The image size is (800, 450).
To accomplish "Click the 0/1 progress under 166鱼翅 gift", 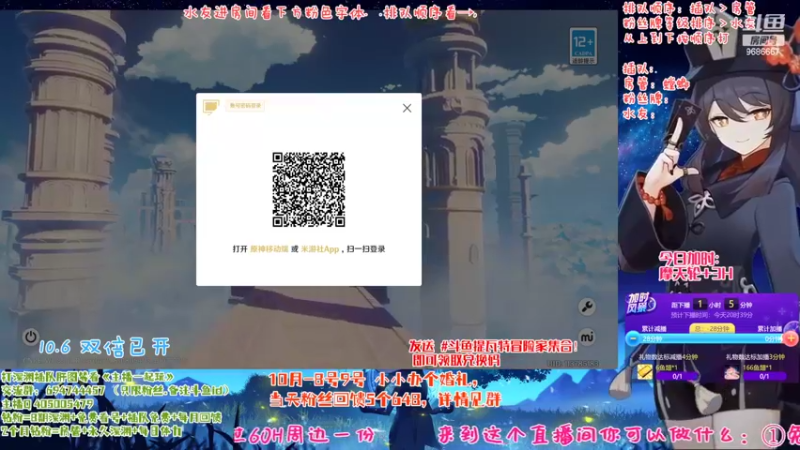I will (764, 377).
